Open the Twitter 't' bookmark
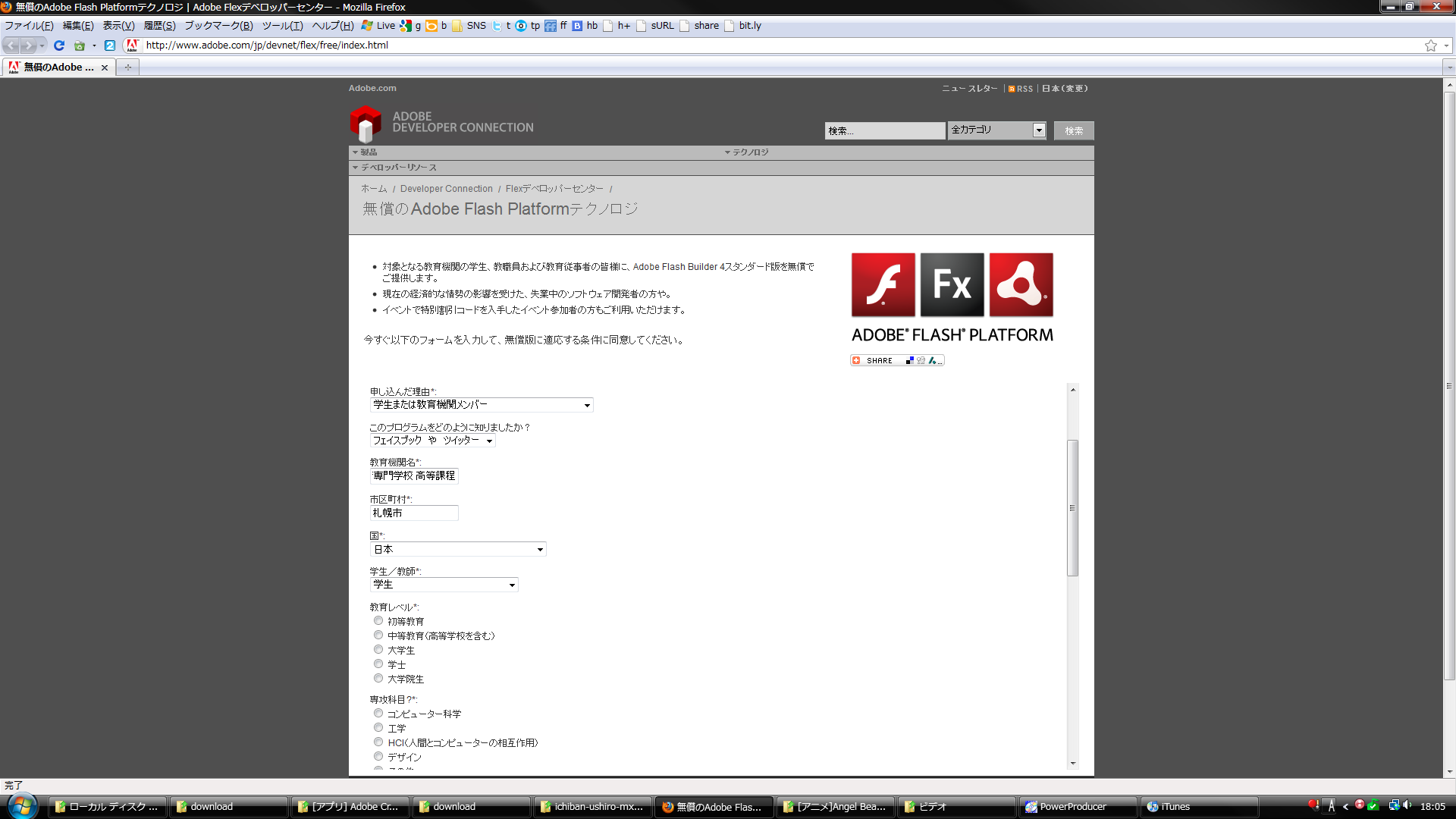 pyautogui.click(x=501, y=26)
